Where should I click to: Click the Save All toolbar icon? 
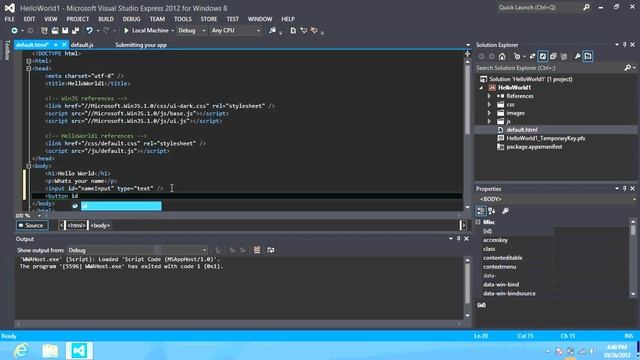pyautogui.click(x=76, y=31)
